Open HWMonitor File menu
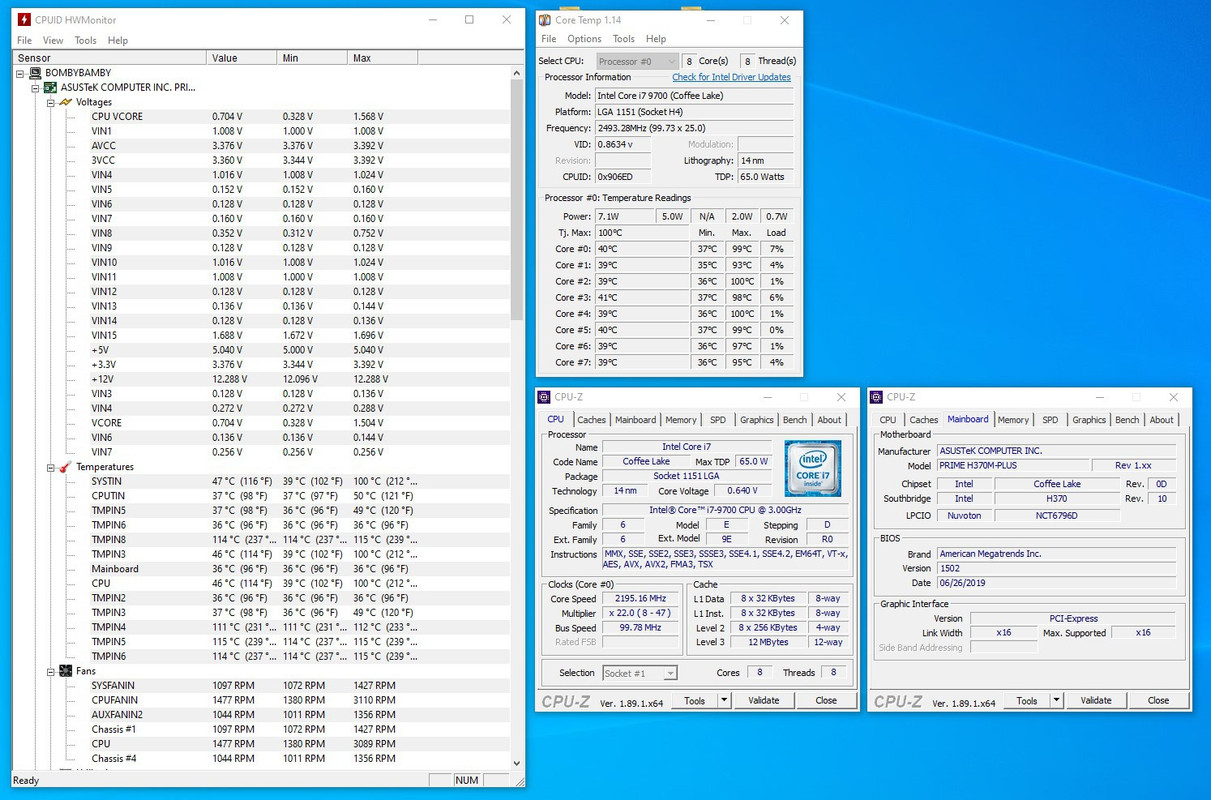Screen dimensions: 1211x800 pyautogui.click(x=24, y=40)
